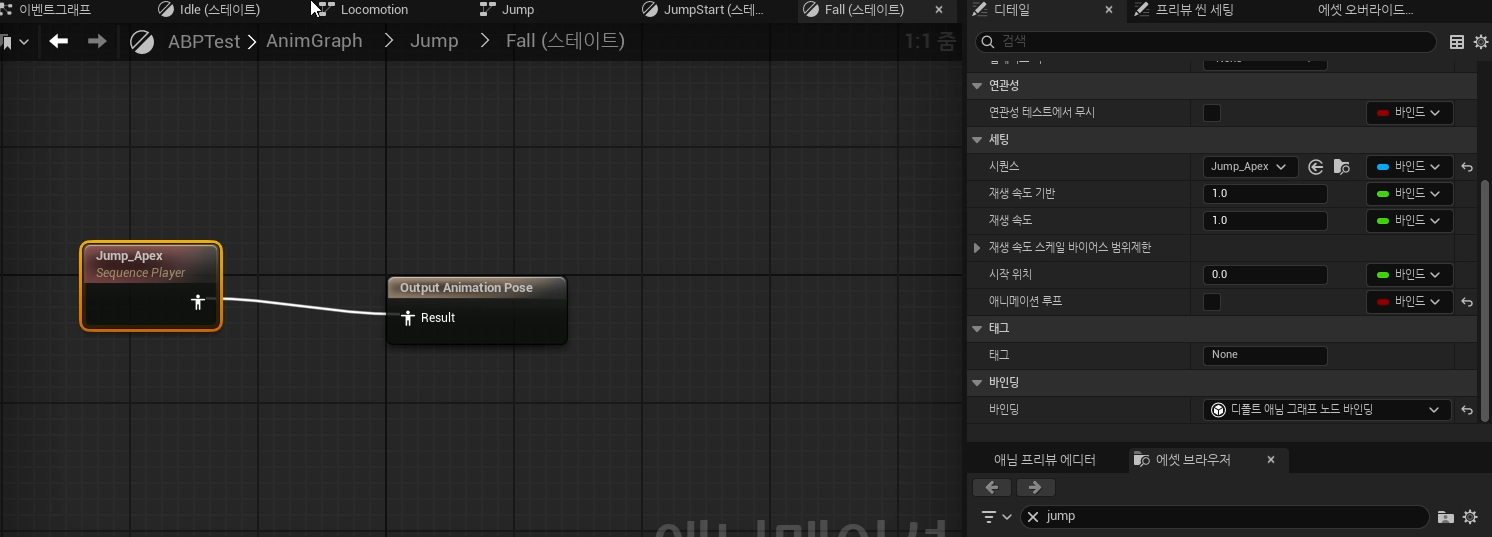Reset 애니메이션 루프 to its default
1492x537 pixels.
[x=1467, y=302]
